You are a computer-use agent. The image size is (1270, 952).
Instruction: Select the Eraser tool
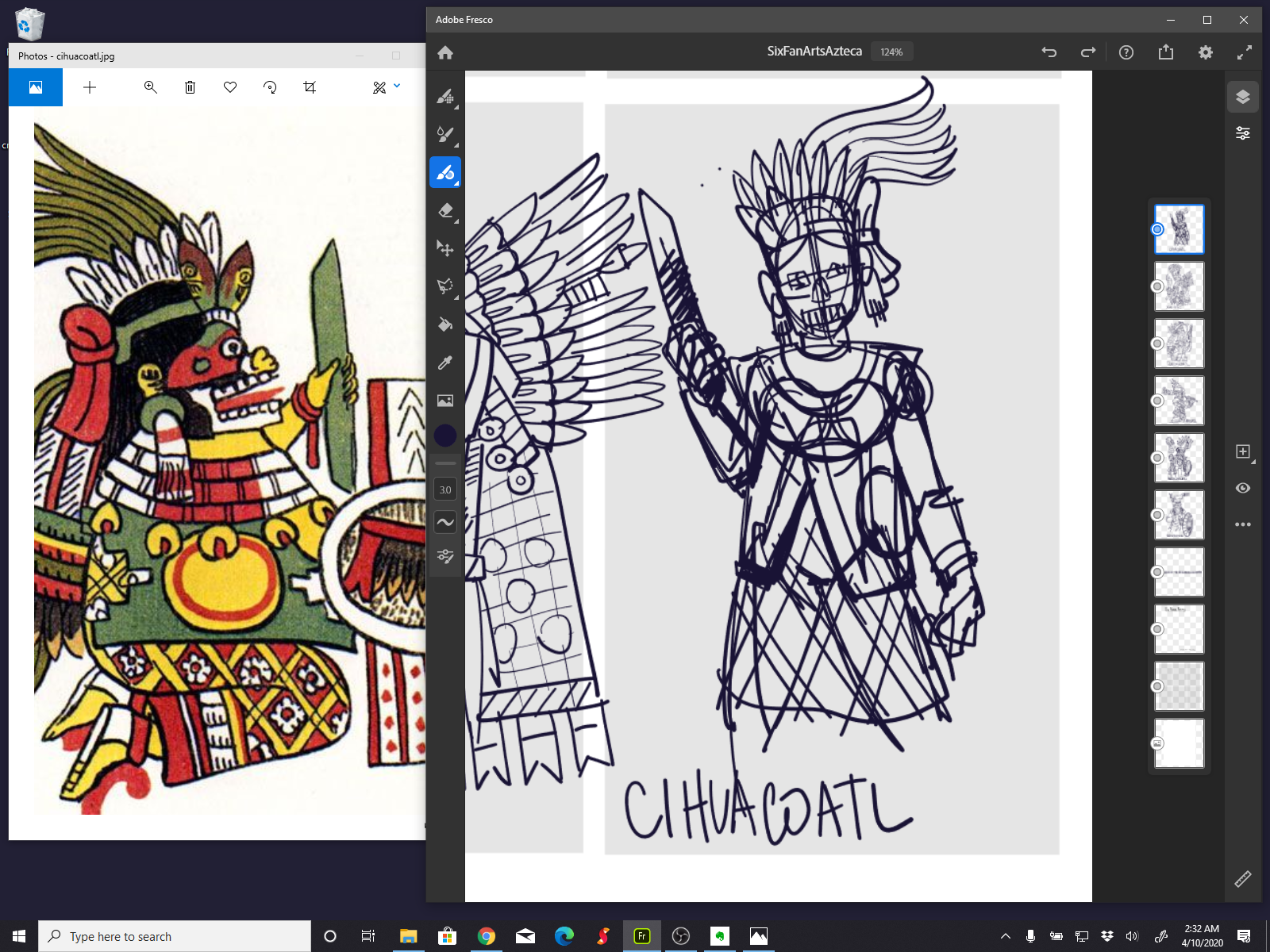(445, 210)
